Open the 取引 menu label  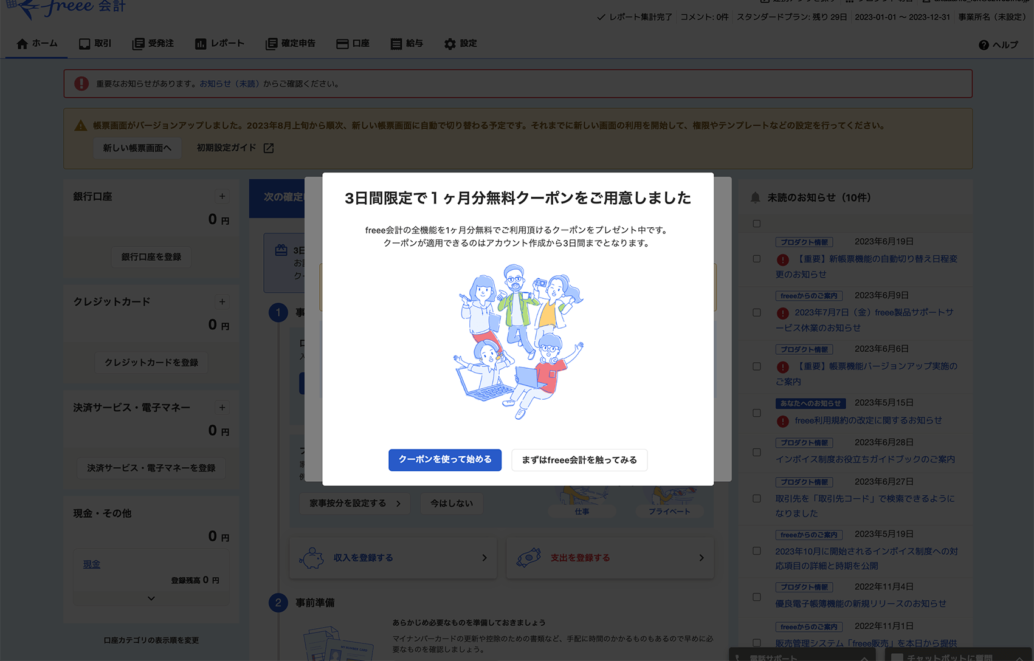click(x=103, y=44)
